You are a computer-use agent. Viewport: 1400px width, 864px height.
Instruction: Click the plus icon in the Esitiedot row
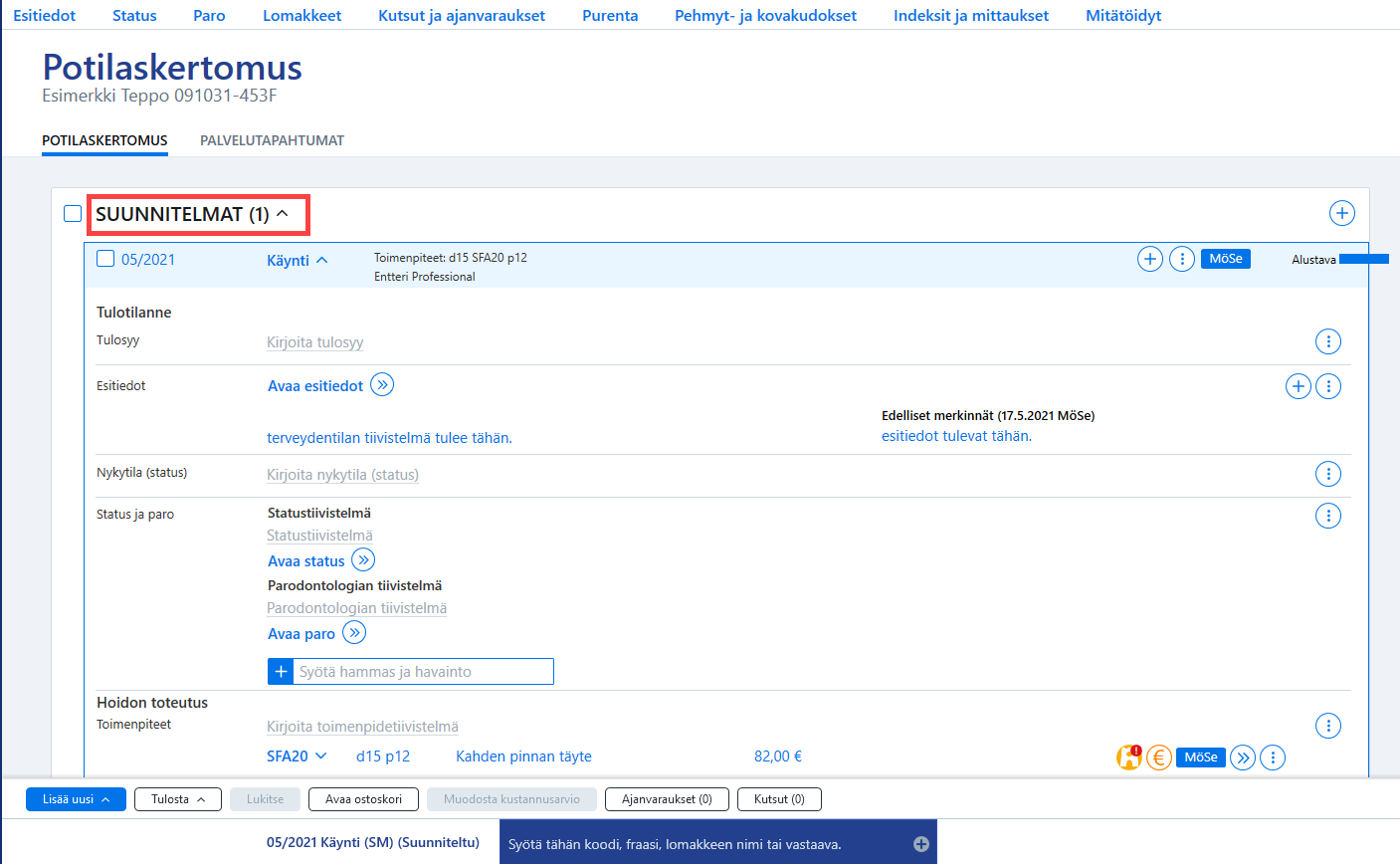[x=1299, y=386]
